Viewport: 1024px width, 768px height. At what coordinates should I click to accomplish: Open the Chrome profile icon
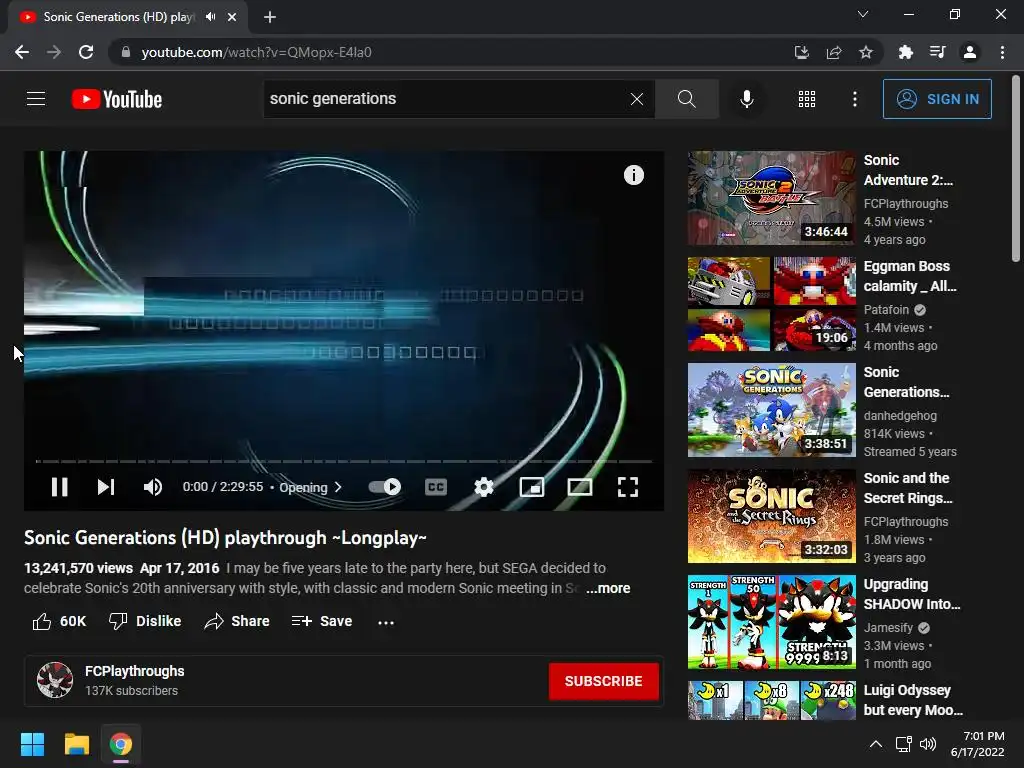[x=970, y=52]
